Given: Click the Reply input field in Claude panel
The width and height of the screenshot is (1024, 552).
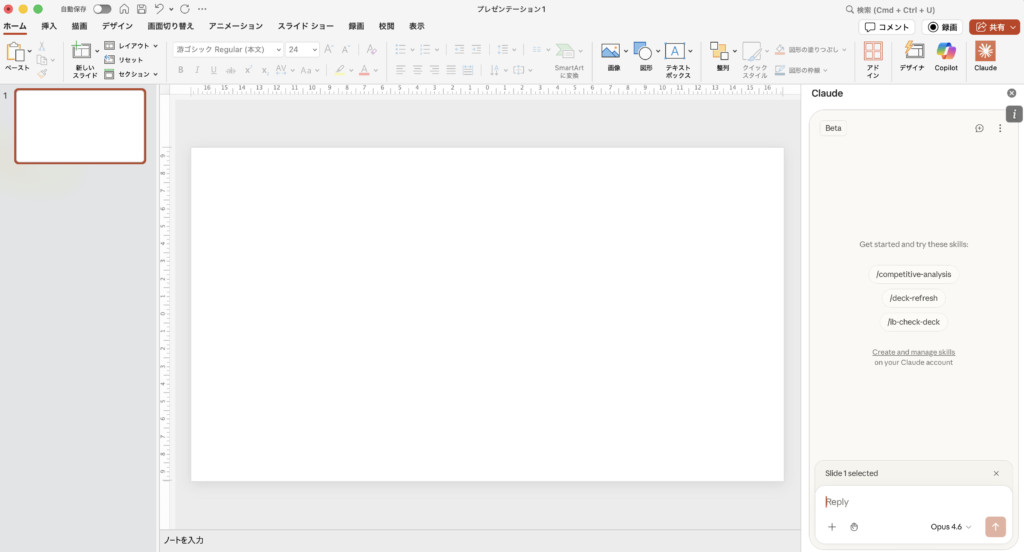Looking at the screenshot, I should (913, 502).
